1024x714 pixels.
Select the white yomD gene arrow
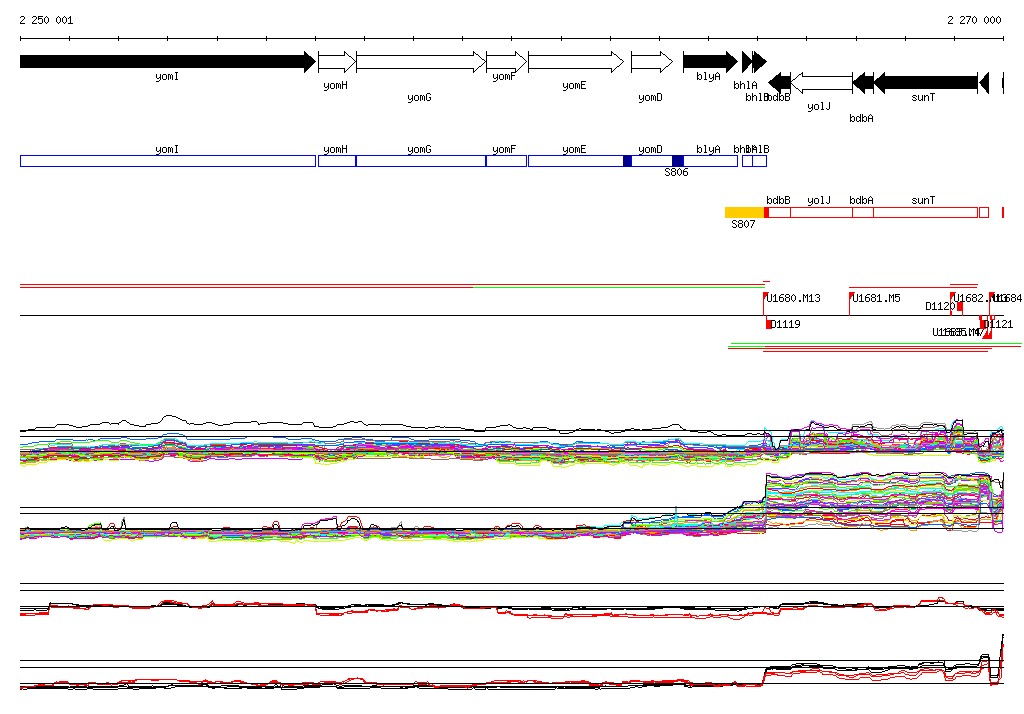click(652, 62)
